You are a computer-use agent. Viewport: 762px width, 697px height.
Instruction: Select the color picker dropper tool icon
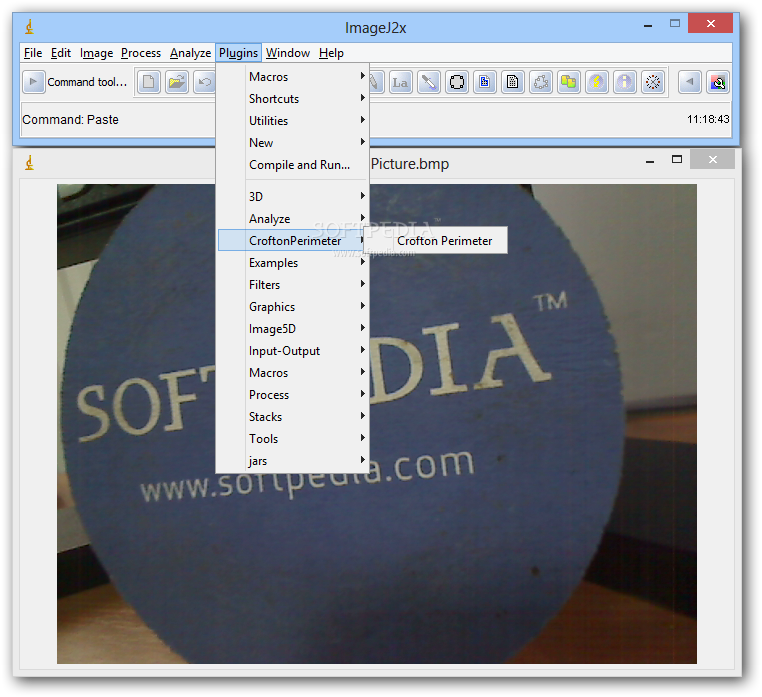[429, 82]
